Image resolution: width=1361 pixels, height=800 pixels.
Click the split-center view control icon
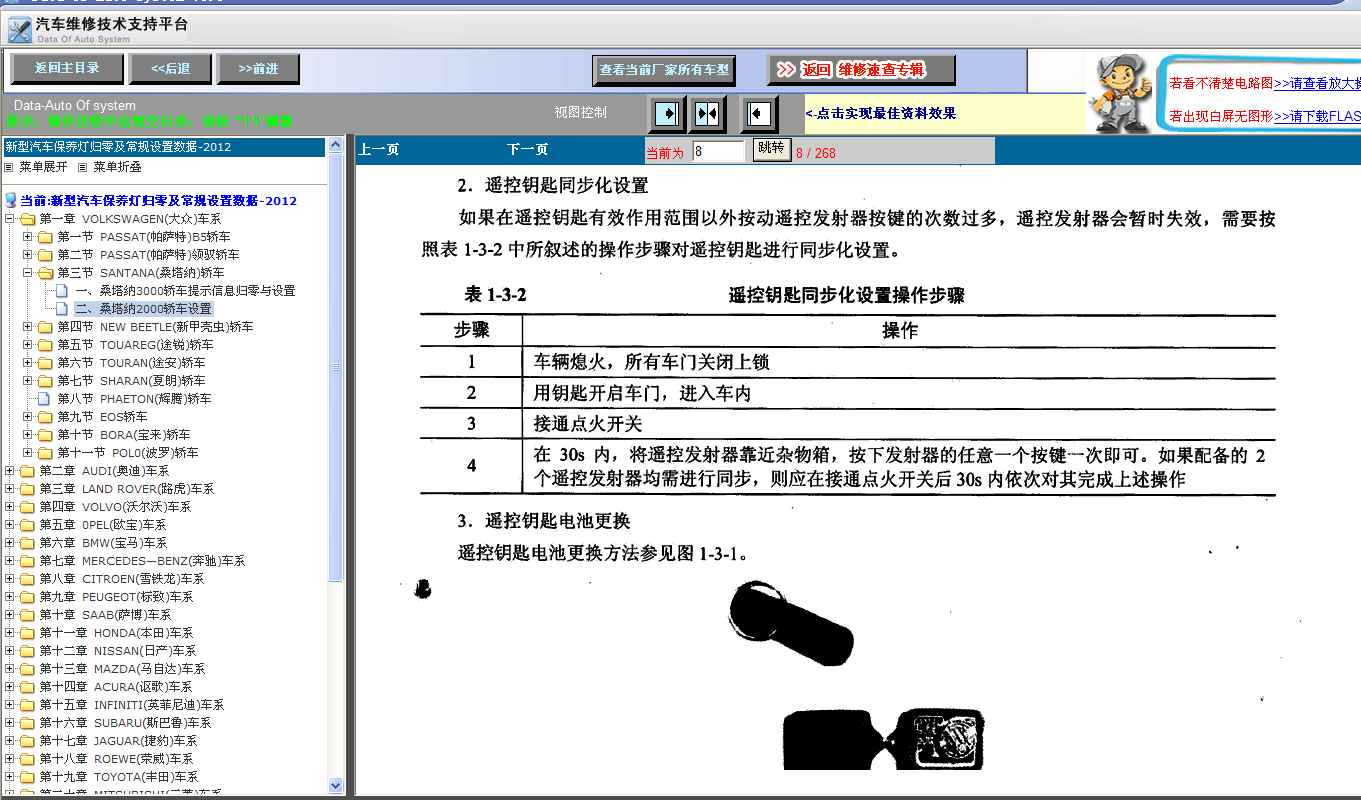707,114
